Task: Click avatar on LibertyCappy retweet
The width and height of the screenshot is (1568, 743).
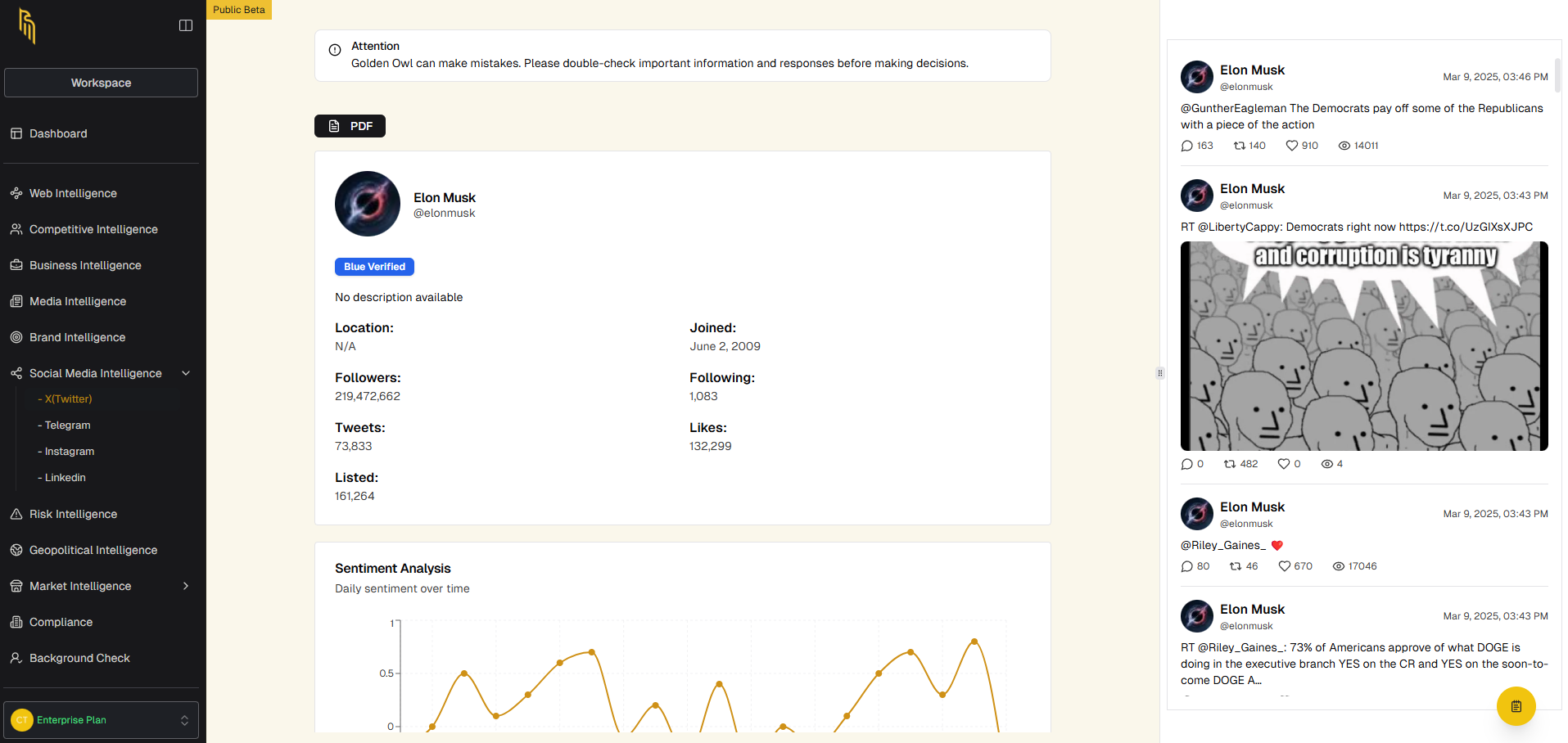Action: tap(1197, 196)
